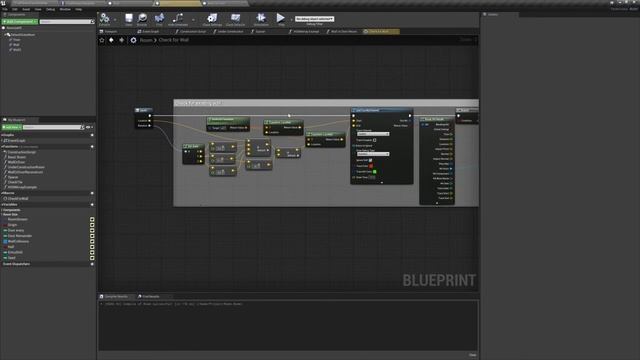Select EventGraph in My Blueprint
Screen dimensions: 640x360
click(x=16, y=140)
